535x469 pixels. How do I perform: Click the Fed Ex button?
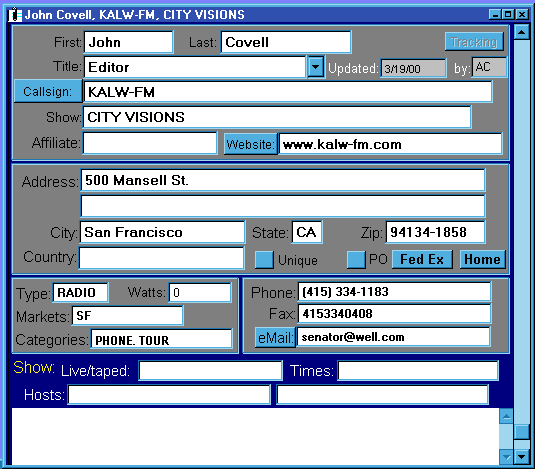coord(422,260)
